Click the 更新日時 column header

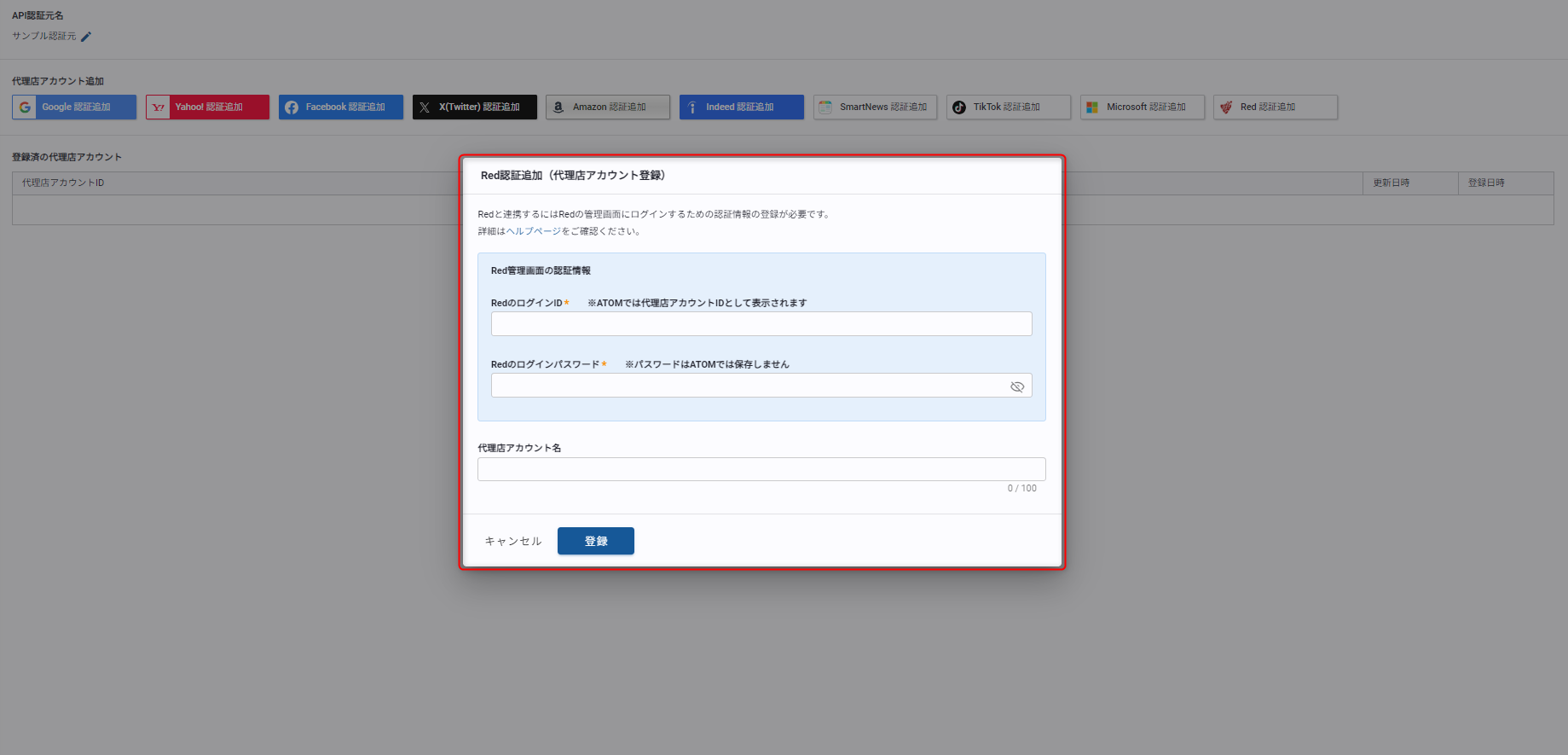coord(1391,183)
